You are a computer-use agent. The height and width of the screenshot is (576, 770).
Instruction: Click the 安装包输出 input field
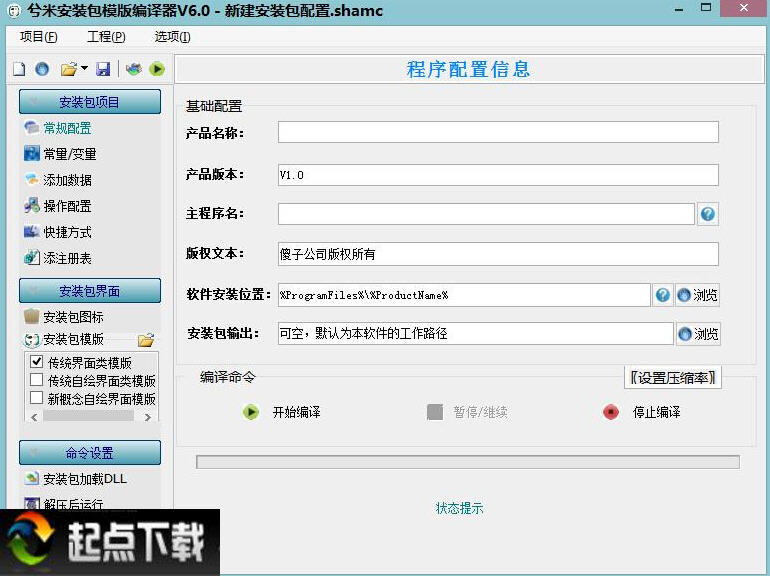475,334
